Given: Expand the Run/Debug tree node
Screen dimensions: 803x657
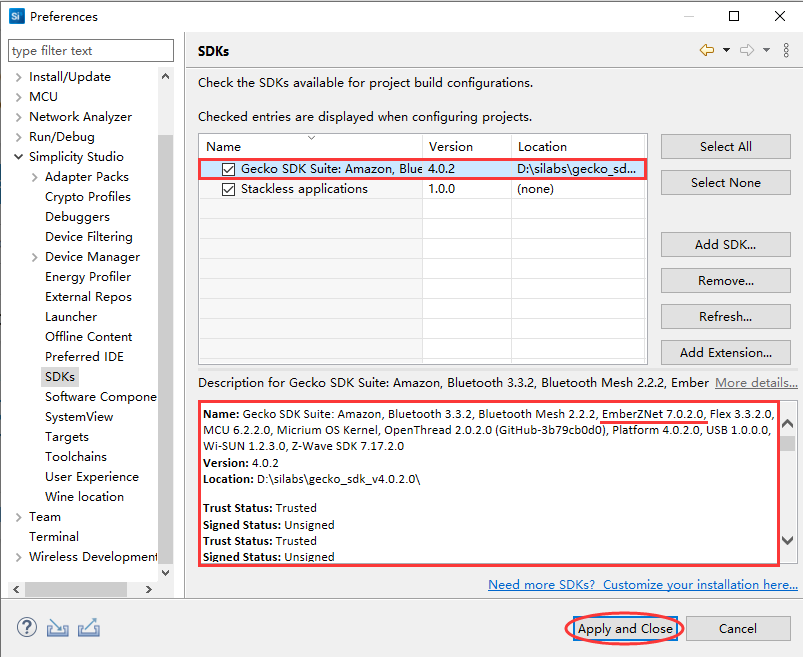Looking at the screenshot, I should 19,137.
